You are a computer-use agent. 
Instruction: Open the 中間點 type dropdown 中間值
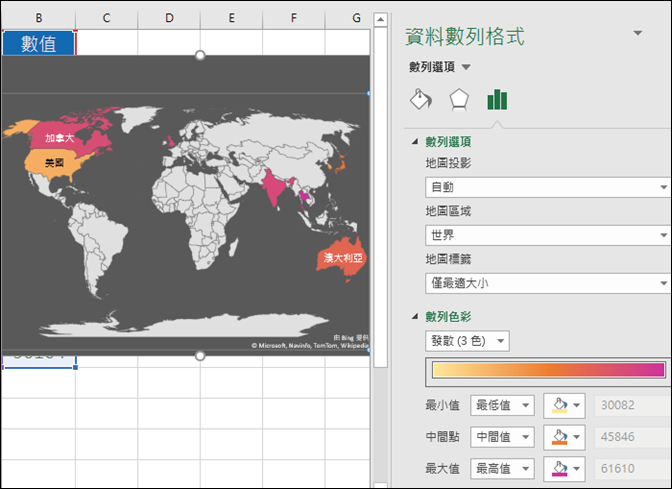pyautogui.click(x=502, y=437)
